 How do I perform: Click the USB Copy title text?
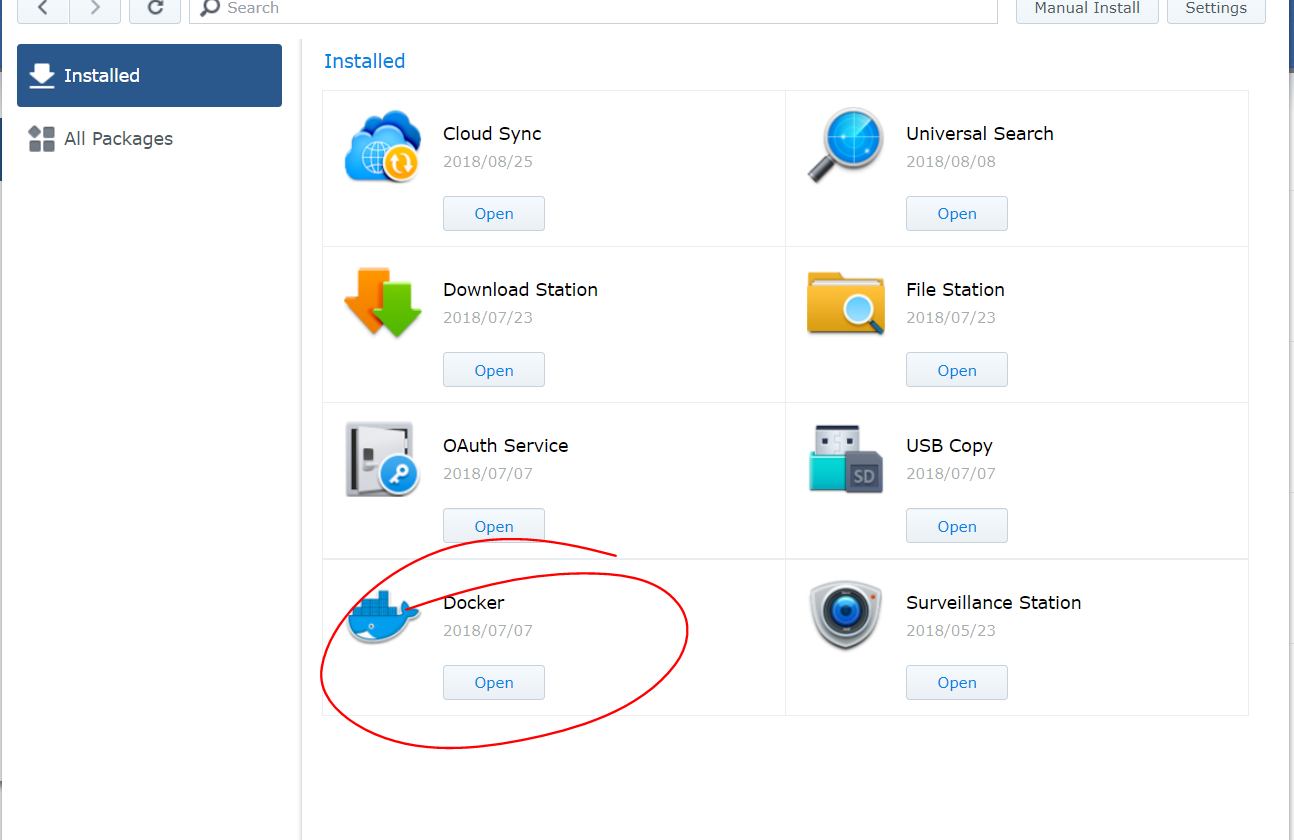pyautogui.click(x=949, y=446)
